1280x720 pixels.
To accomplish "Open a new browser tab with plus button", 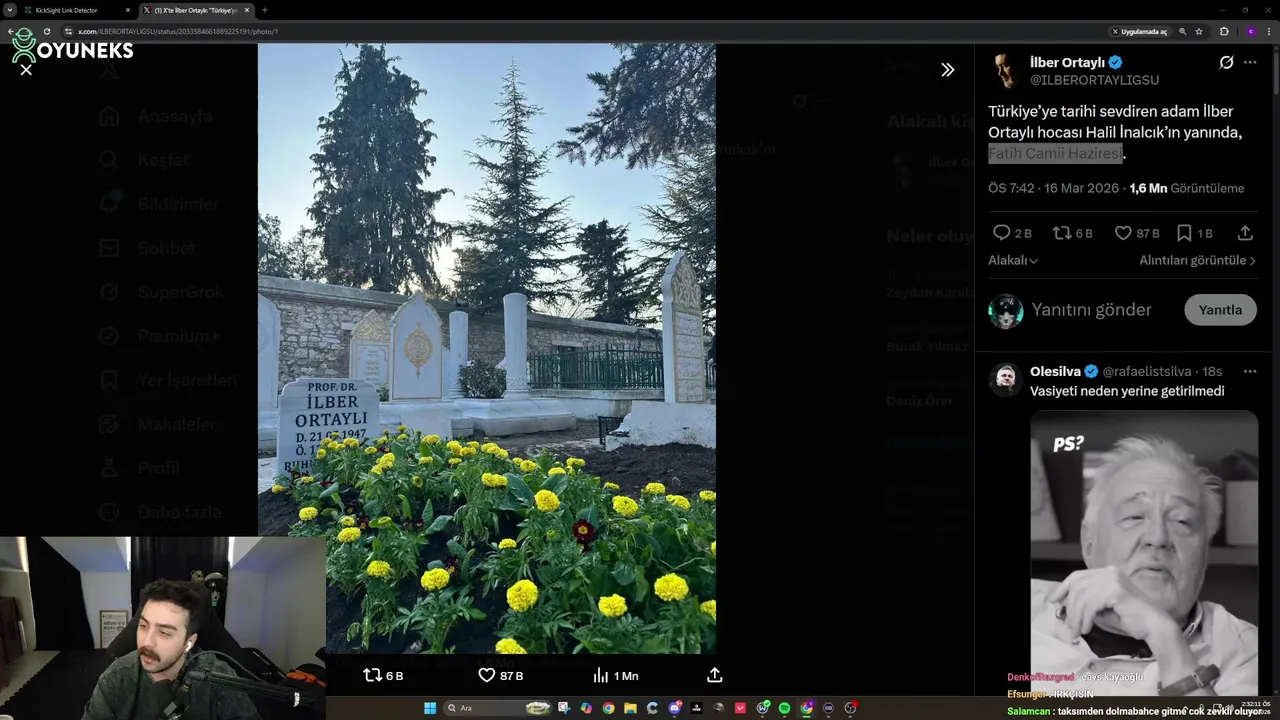I will [264, 10].
